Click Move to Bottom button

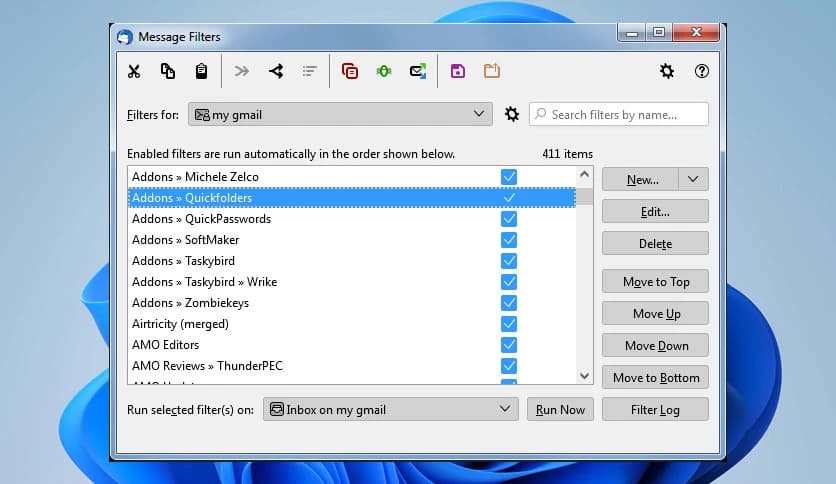655,377
